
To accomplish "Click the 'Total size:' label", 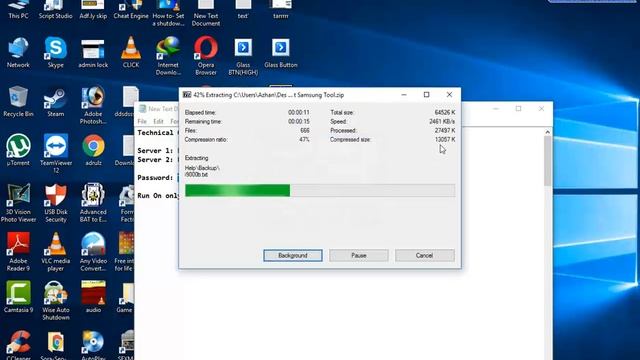I will (x=342, y=113).
